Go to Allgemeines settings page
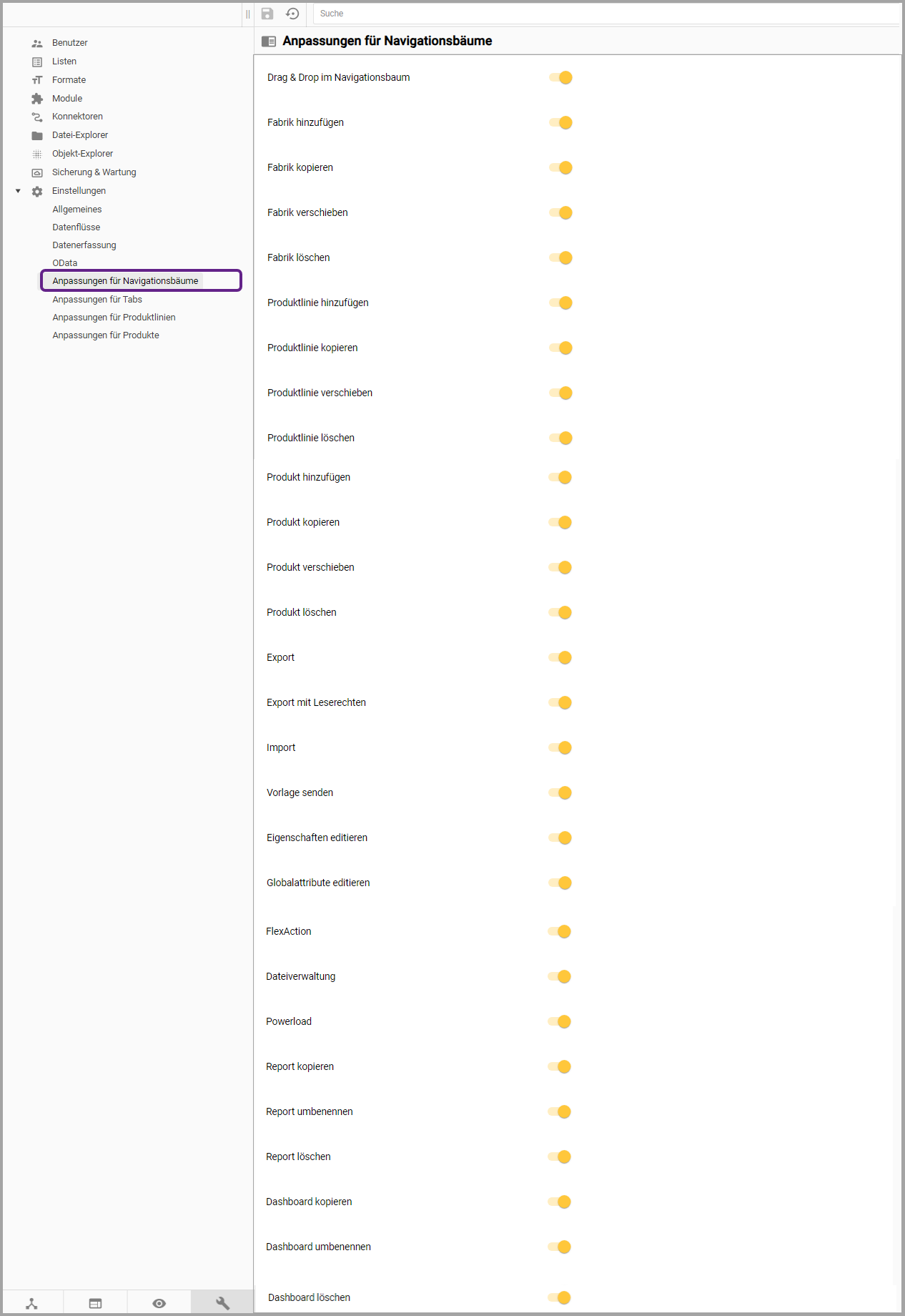This screenshot has width=905, height=1316. (77, 210)
